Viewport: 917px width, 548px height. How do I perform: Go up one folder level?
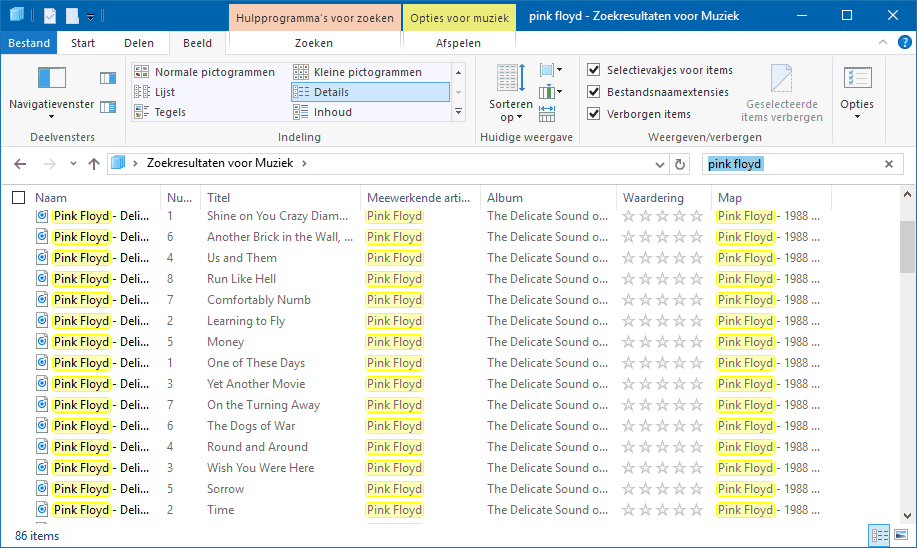coord(94,164)
